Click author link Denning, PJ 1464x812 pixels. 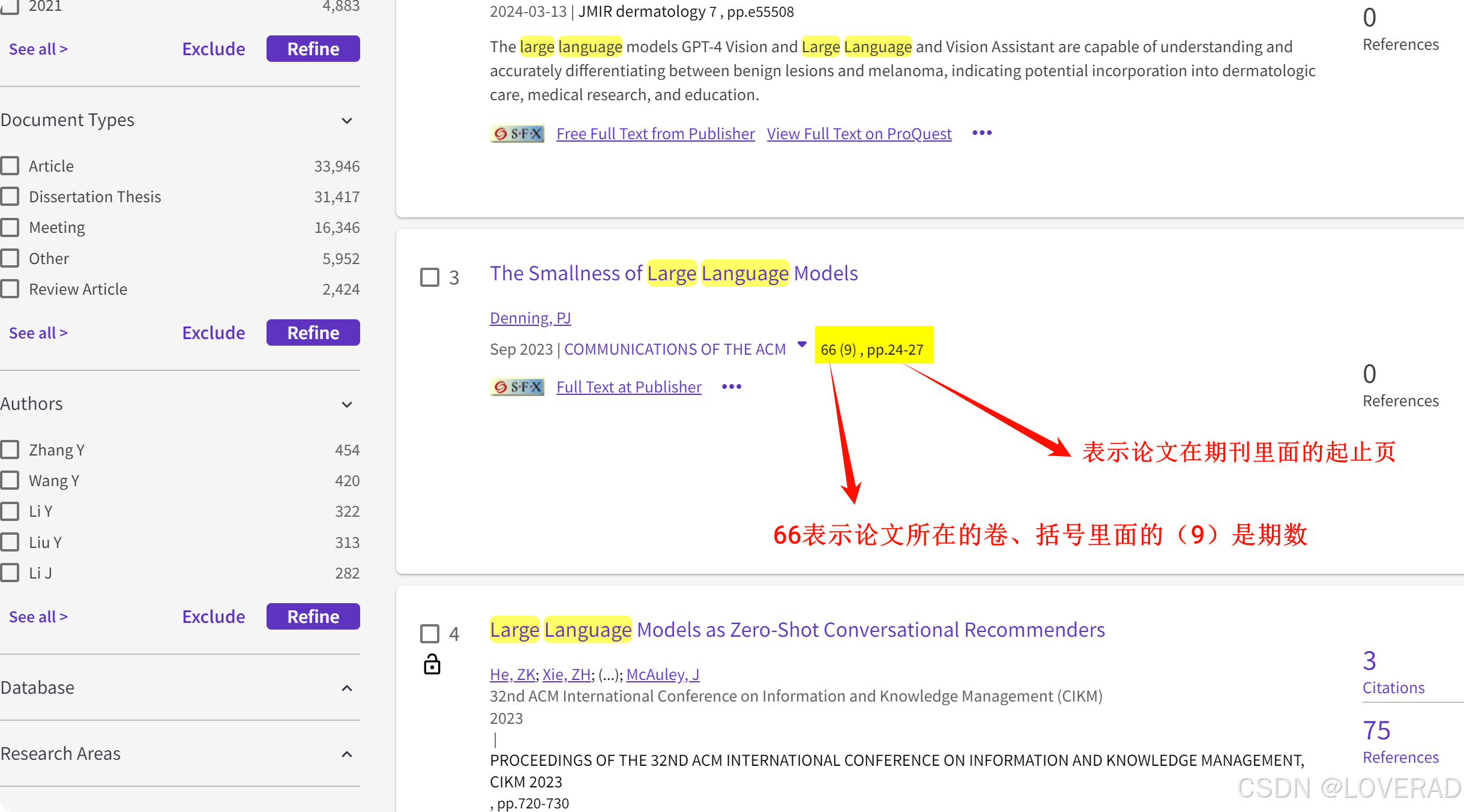[530, 317]
